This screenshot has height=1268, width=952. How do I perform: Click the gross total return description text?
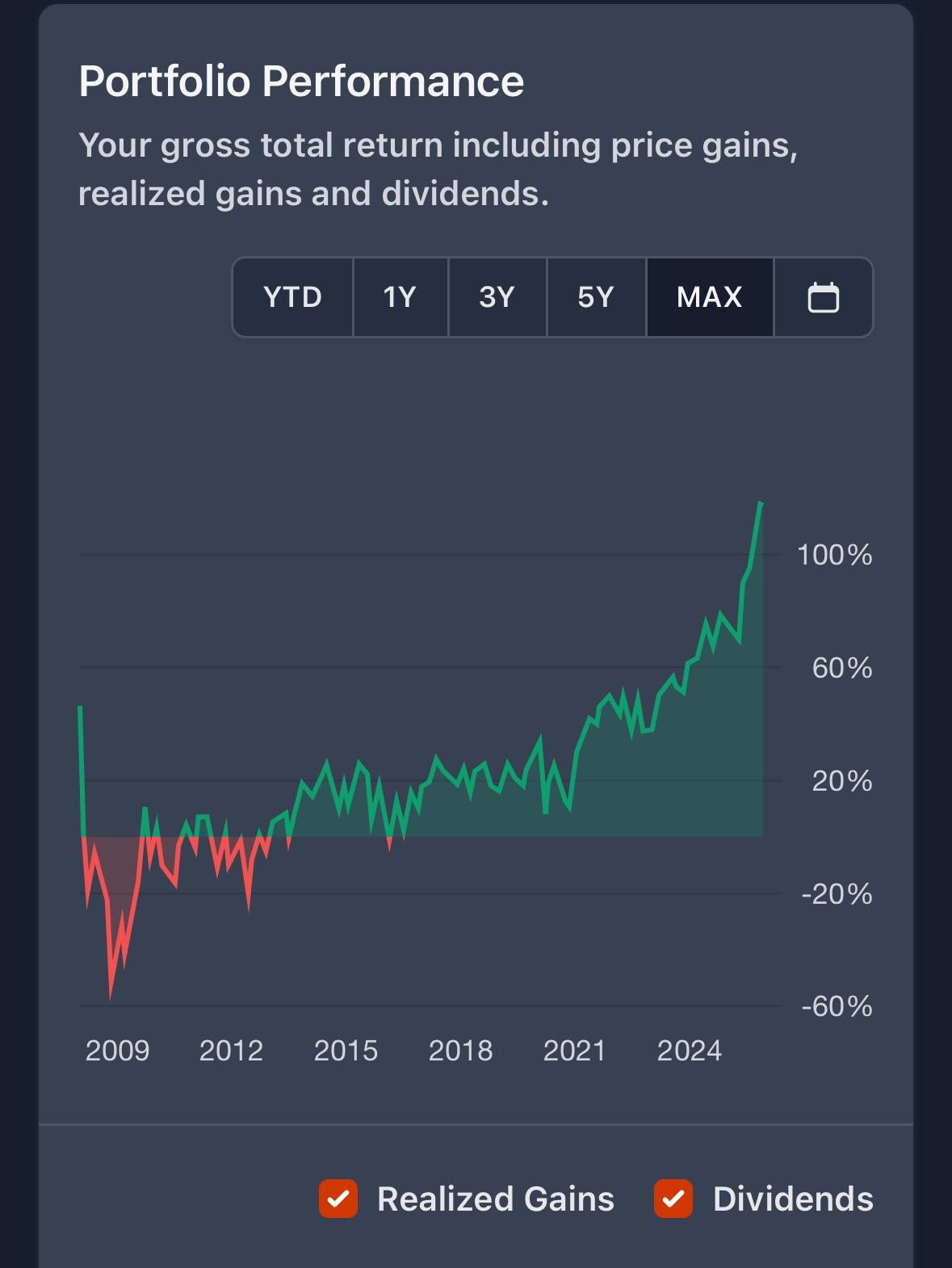tap(438, 170)
